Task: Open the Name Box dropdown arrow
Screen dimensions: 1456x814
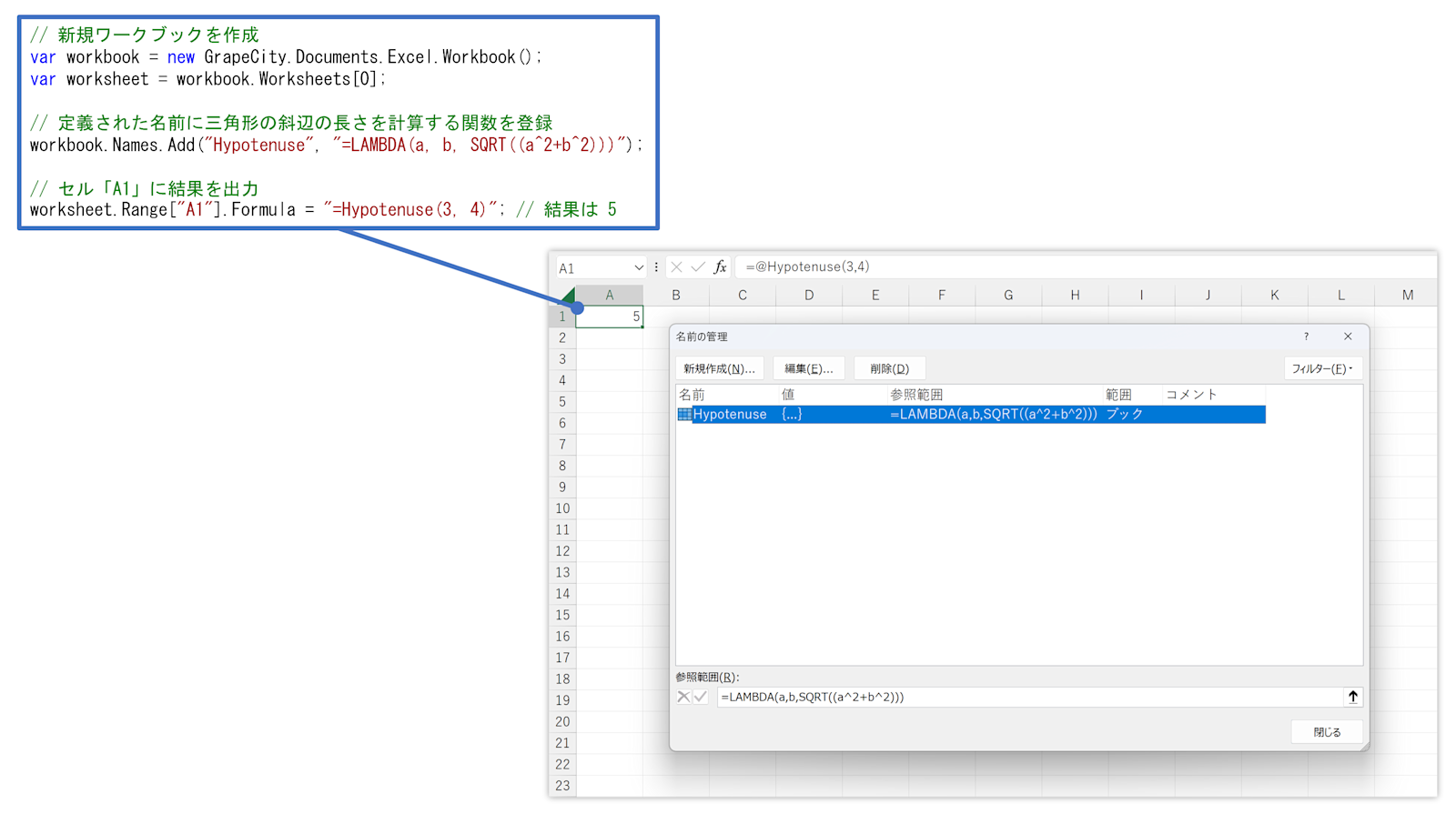Action: (639, 267)
